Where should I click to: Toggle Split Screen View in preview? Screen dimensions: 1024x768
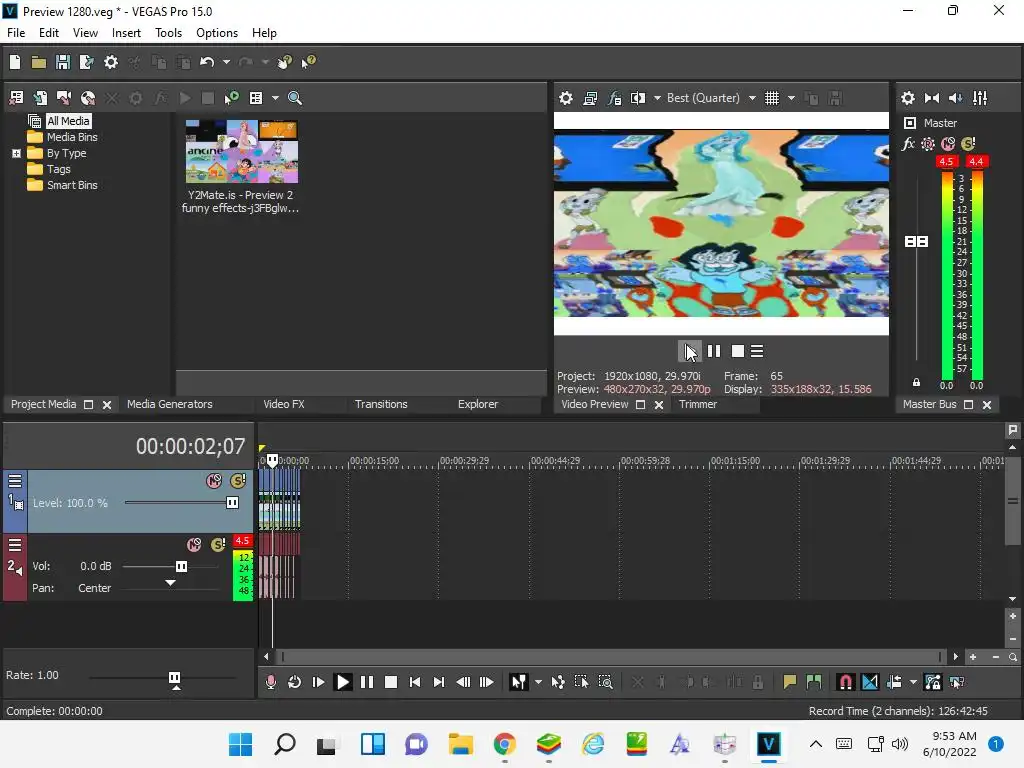tap(638, 98)
